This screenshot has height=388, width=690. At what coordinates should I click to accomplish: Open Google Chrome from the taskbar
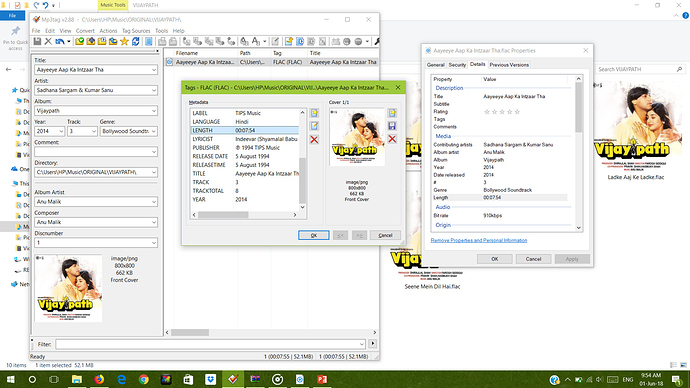click(143, 379)
